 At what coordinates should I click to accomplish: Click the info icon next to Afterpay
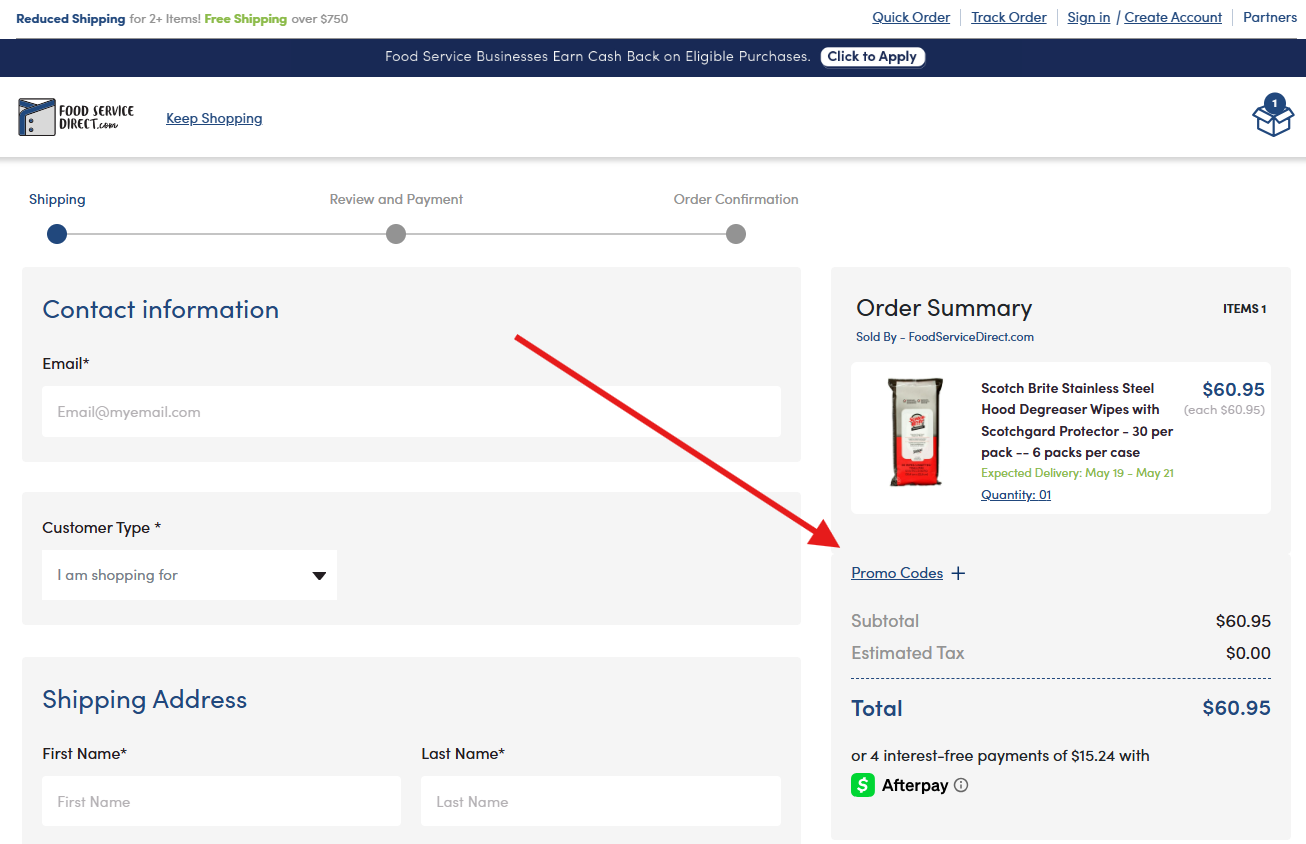(x=961, y=785)
